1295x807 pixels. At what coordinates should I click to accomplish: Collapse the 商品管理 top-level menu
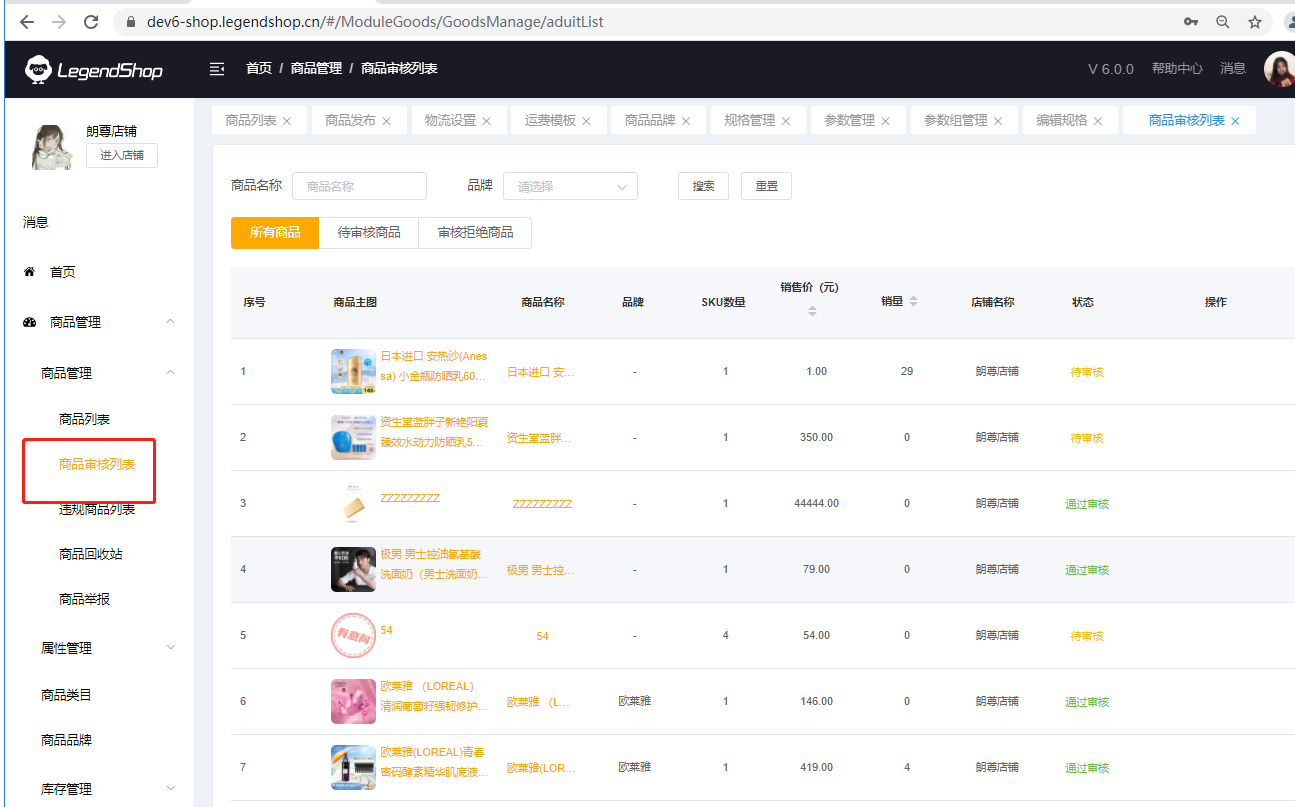[170, 322]
